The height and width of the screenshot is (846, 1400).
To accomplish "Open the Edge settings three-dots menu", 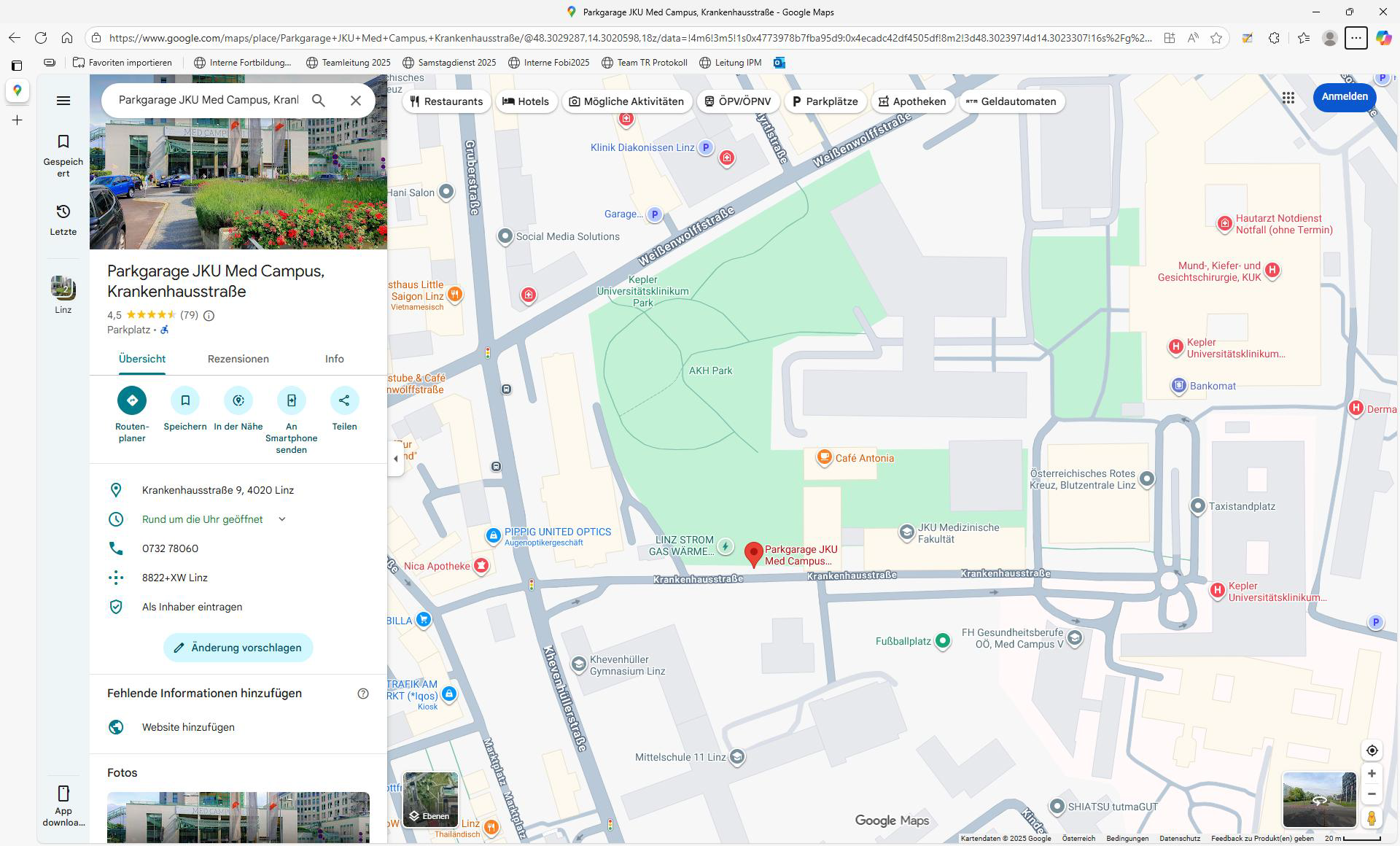I will point(1356,38).
